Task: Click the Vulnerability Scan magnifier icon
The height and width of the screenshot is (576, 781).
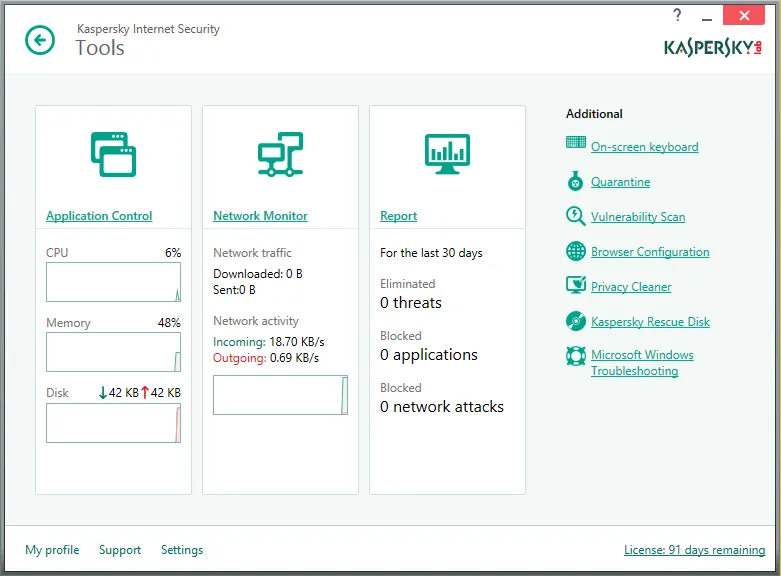Action: click(x=576, y=216)
